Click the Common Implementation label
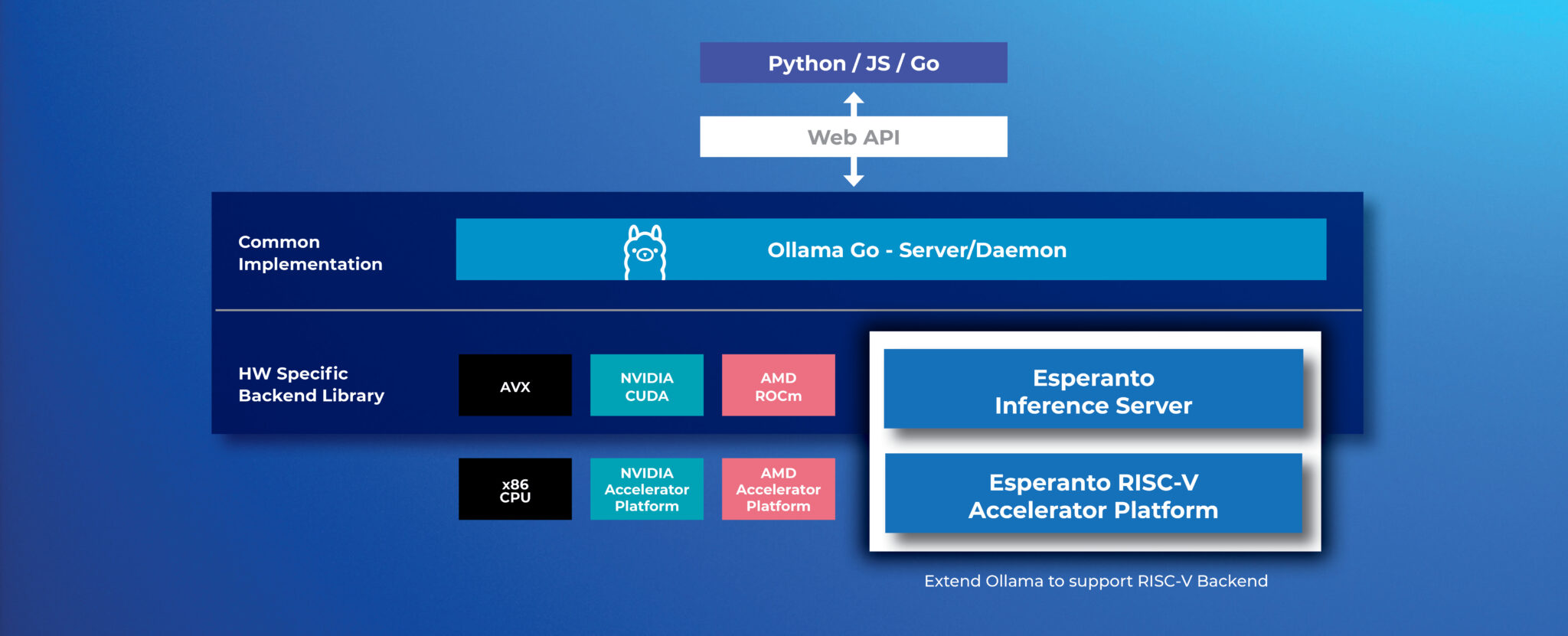Viewport: 1568px width, 636px height. tap(309, 253)
